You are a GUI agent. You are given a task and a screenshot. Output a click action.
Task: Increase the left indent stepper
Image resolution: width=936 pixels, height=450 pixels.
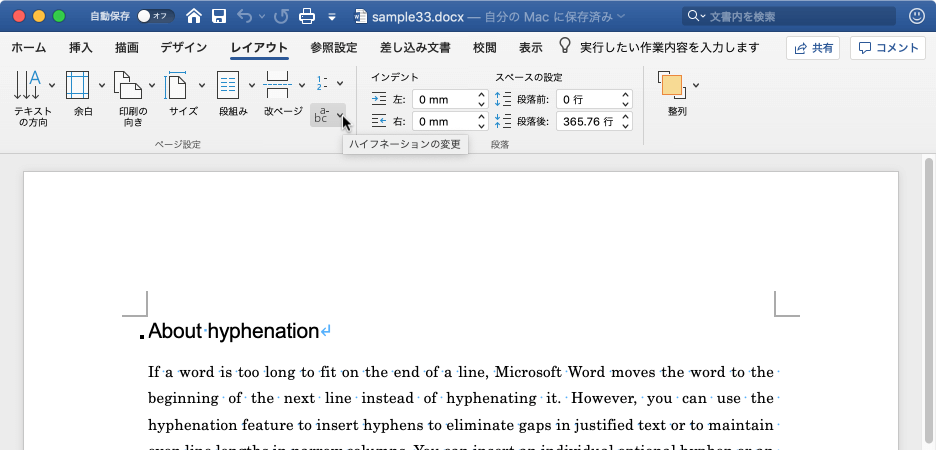pos(482,95)
